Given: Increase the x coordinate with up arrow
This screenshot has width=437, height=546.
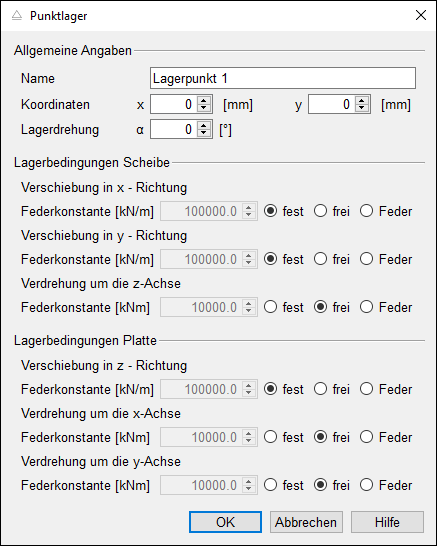Looking at the screenshot, I should pos(204,101).
